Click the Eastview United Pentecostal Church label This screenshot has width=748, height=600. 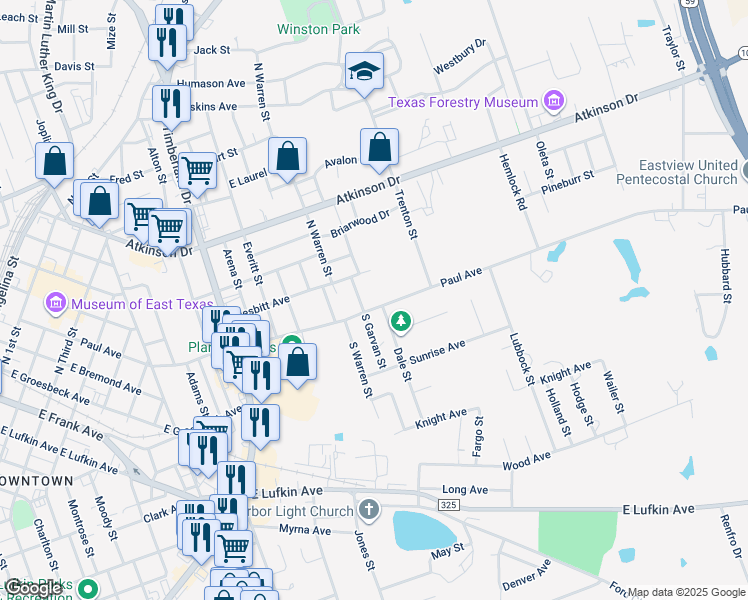pos(687,172)
